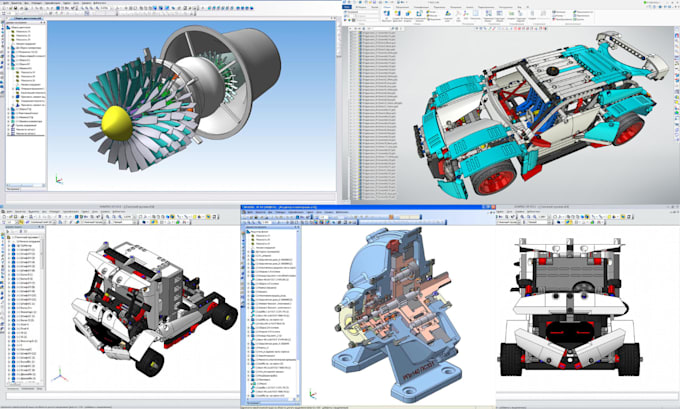The width and height of the screenshot is (680, 409).
Task: Open the Вид menu in the bottom-left window
Action: [x=44, y=212]
